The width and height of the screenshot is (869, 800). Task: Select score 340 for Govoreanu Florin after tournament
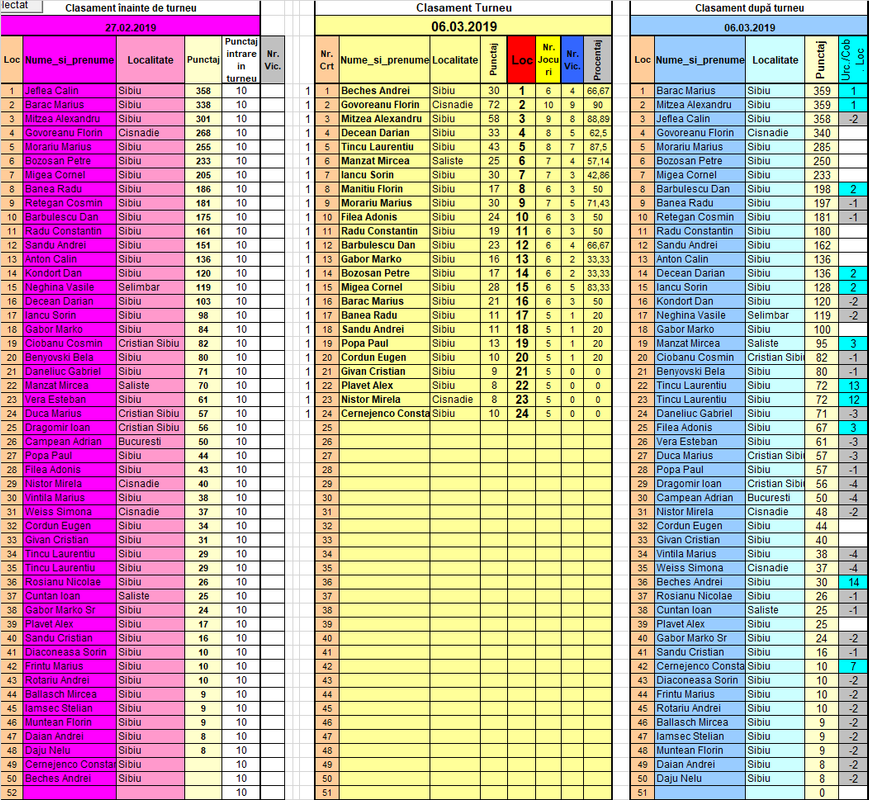pyautogui.click(x=821, y=133)
